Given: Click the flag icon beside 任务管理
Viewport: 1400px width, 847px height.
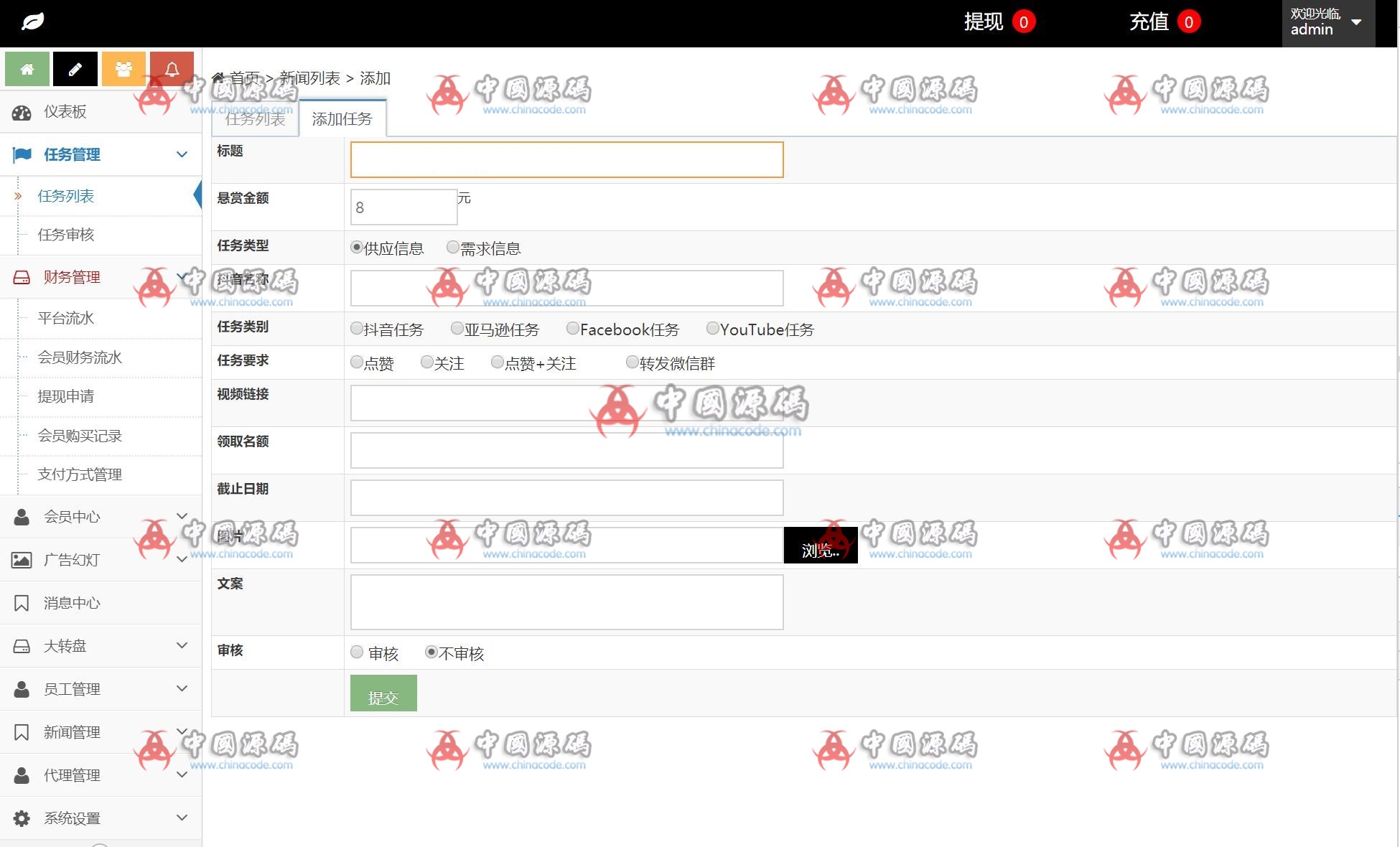Looking at the screenshot, I should tap(22, 154).
